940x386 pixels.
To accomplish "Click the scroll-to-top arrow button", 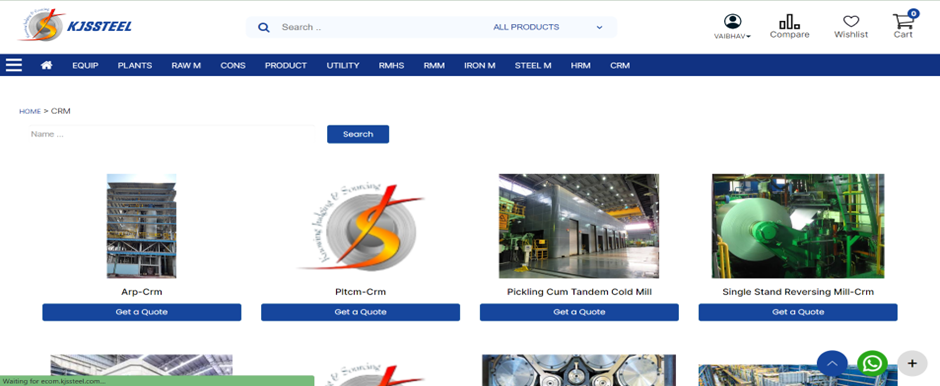I will click(832, 363).
